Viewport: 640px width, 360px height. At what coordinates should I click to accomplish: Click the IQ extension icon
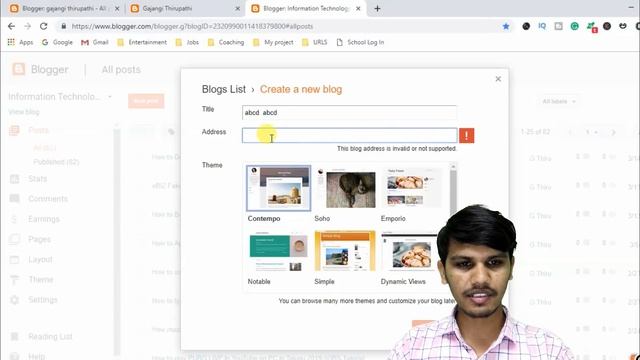tap(542, 26)
